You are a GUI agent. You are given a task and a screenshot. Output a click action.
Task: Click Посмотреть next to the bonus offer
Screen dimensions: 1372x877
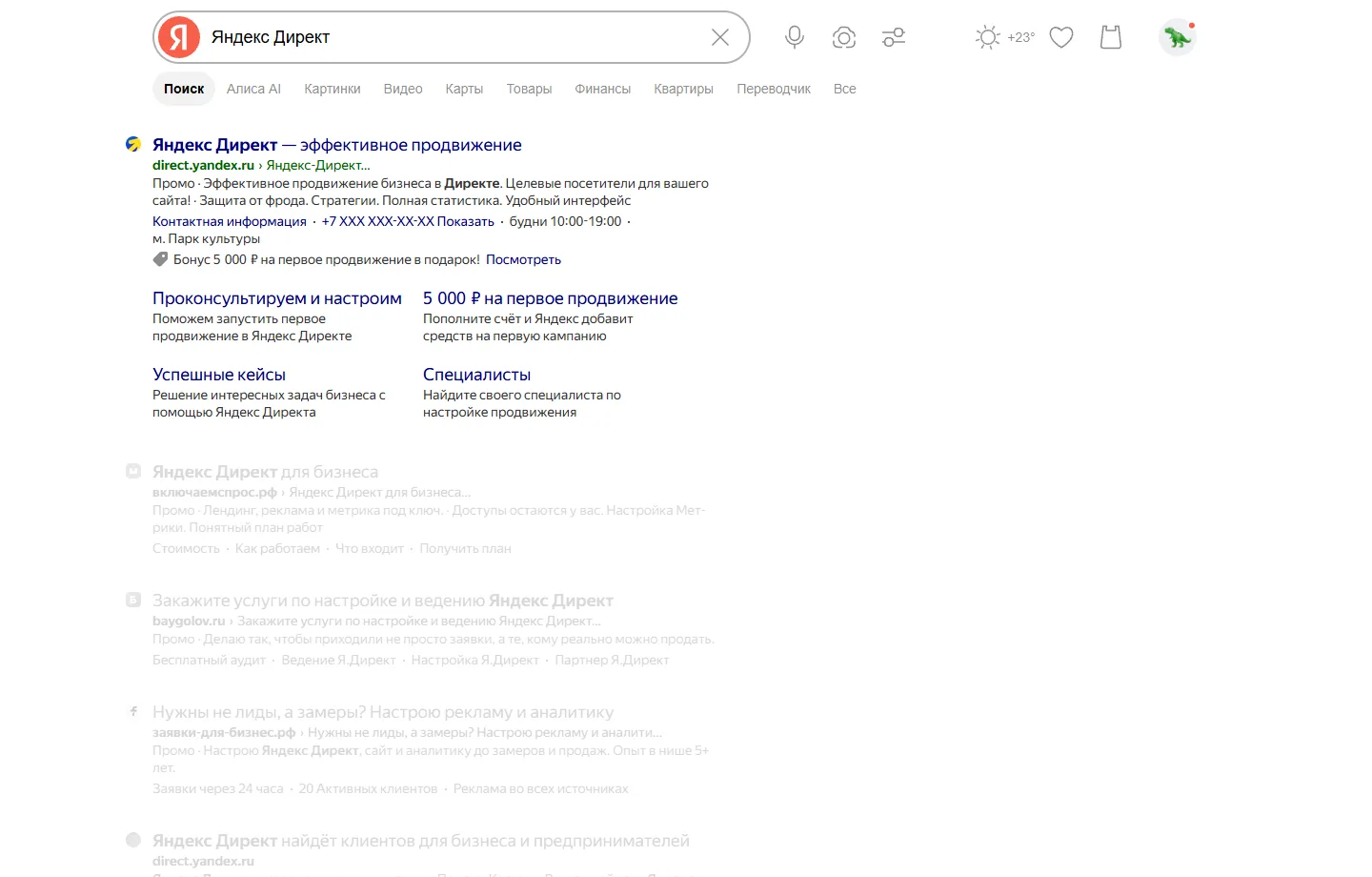pos(523,259)
